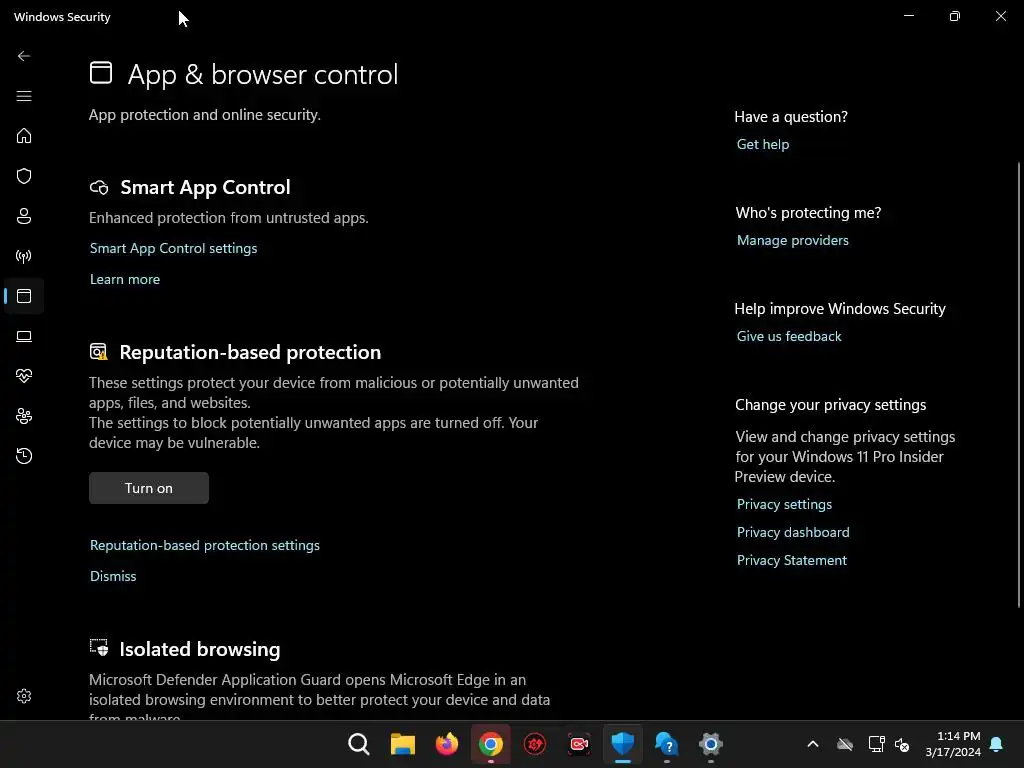
Task: Launch Firefox from the taskbar
Action: 447,744
